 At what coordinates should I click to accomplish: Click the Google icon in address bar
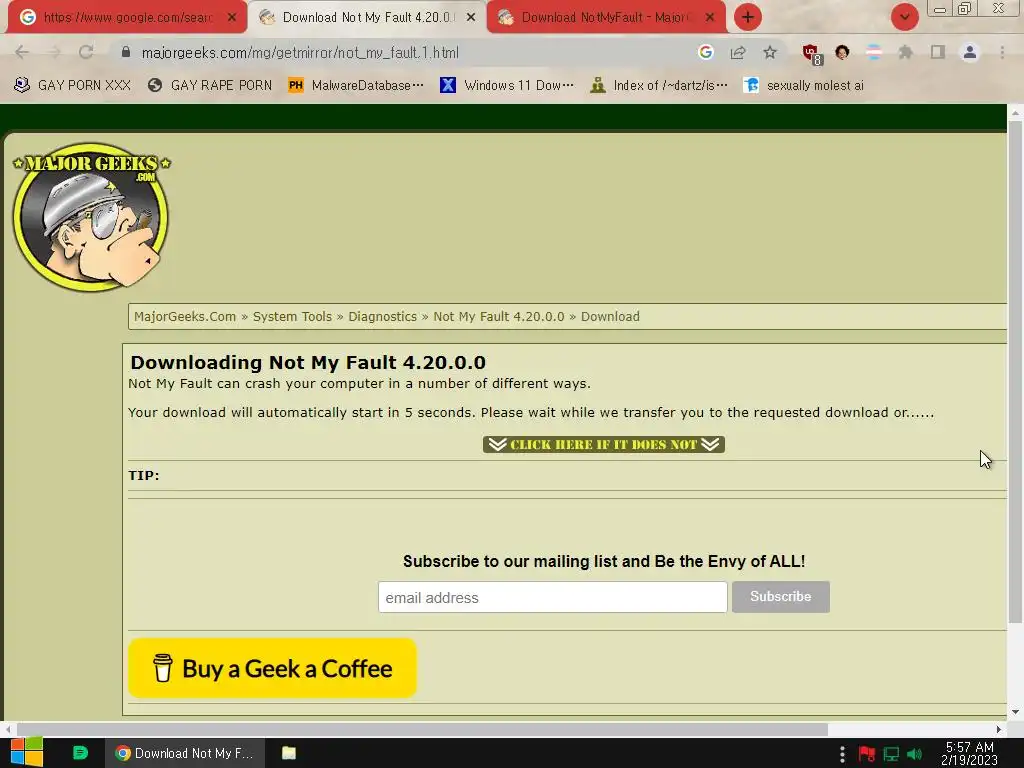tap(705, 52)
